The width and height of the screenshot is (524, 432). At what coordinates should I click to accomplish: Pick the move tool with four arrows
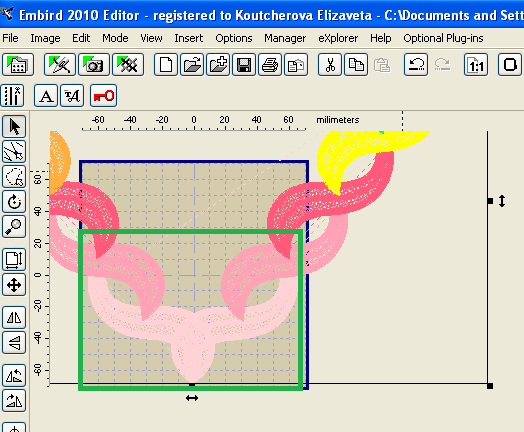point(14,285)
